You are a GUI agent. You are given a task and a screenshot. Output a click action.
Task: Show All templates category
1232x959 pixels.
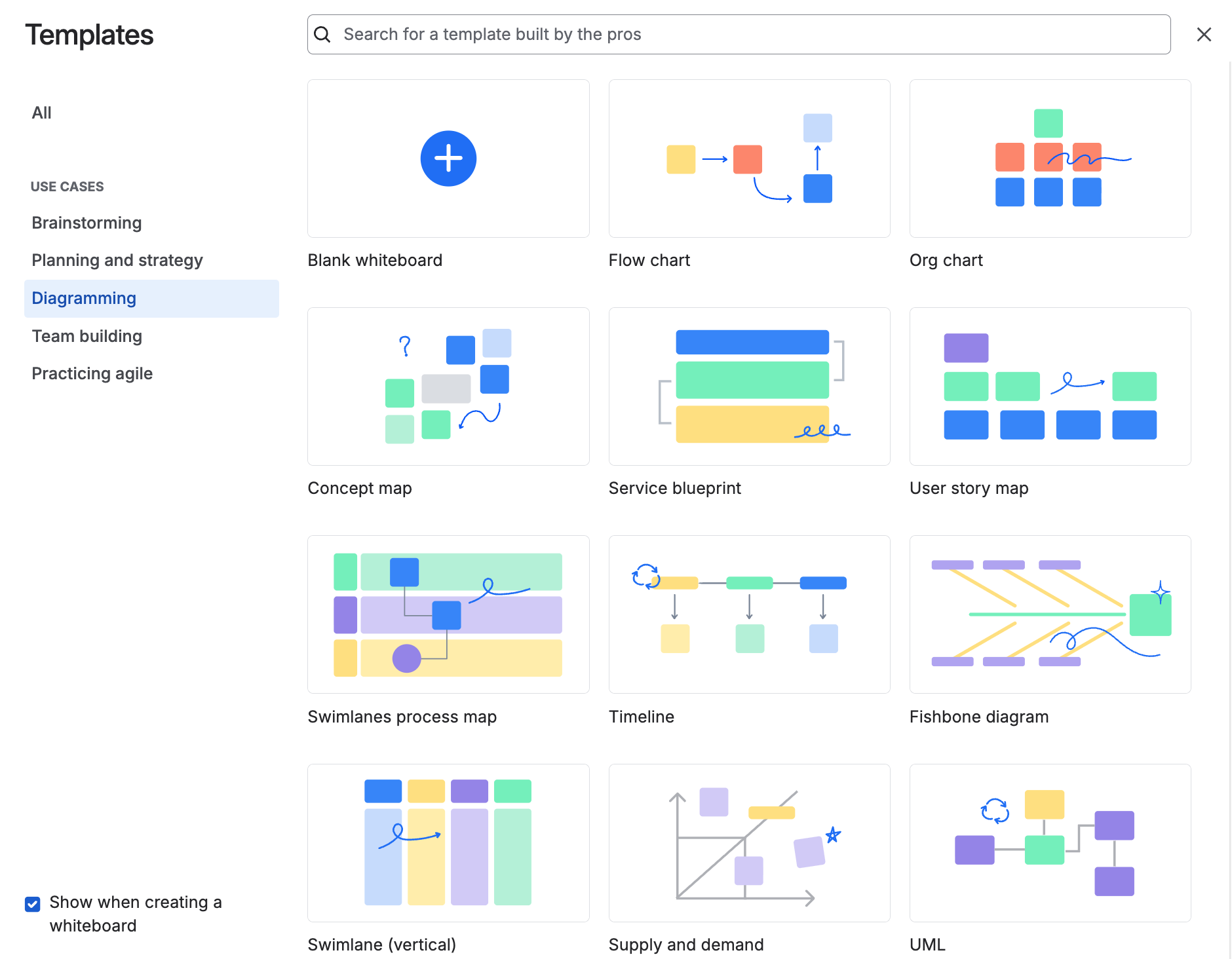tap(42, 113)
